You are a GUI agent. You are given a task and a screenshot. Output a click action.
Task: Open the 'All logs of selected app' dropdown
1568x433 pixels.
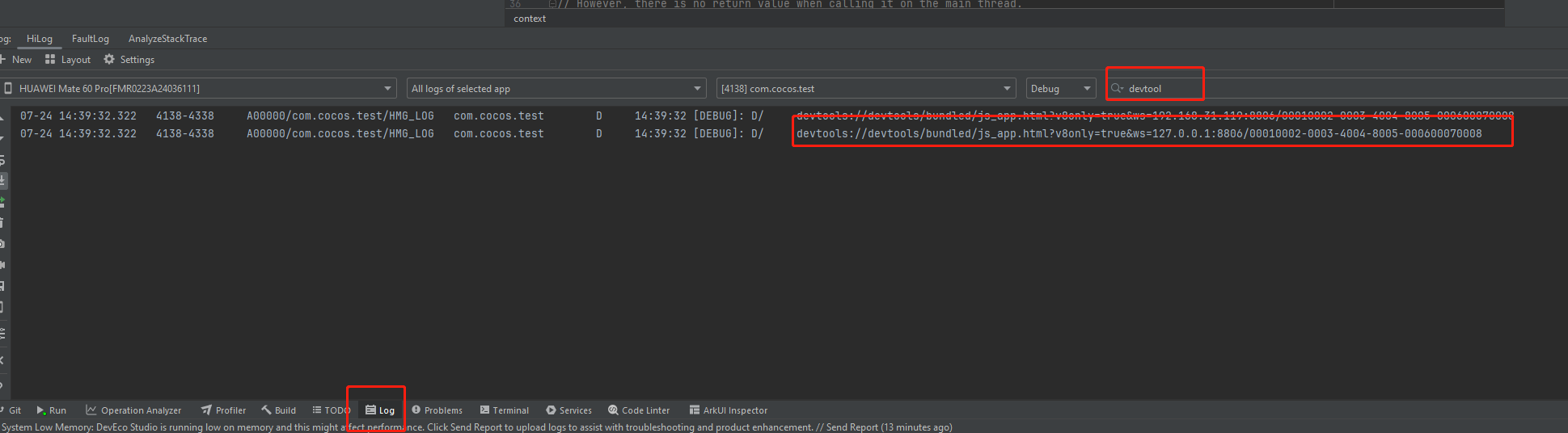556,89
